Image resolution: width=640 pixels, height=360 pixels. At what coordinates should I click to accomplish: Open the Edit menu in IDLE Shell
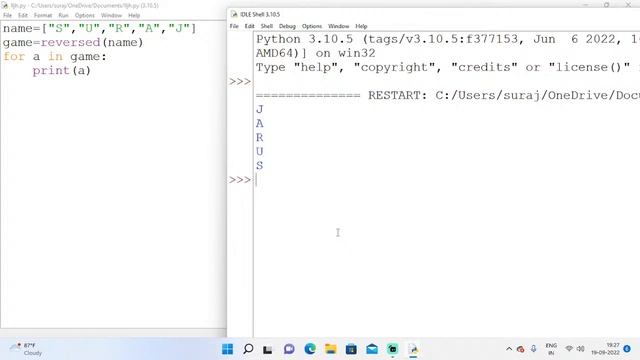coord(249,26)
